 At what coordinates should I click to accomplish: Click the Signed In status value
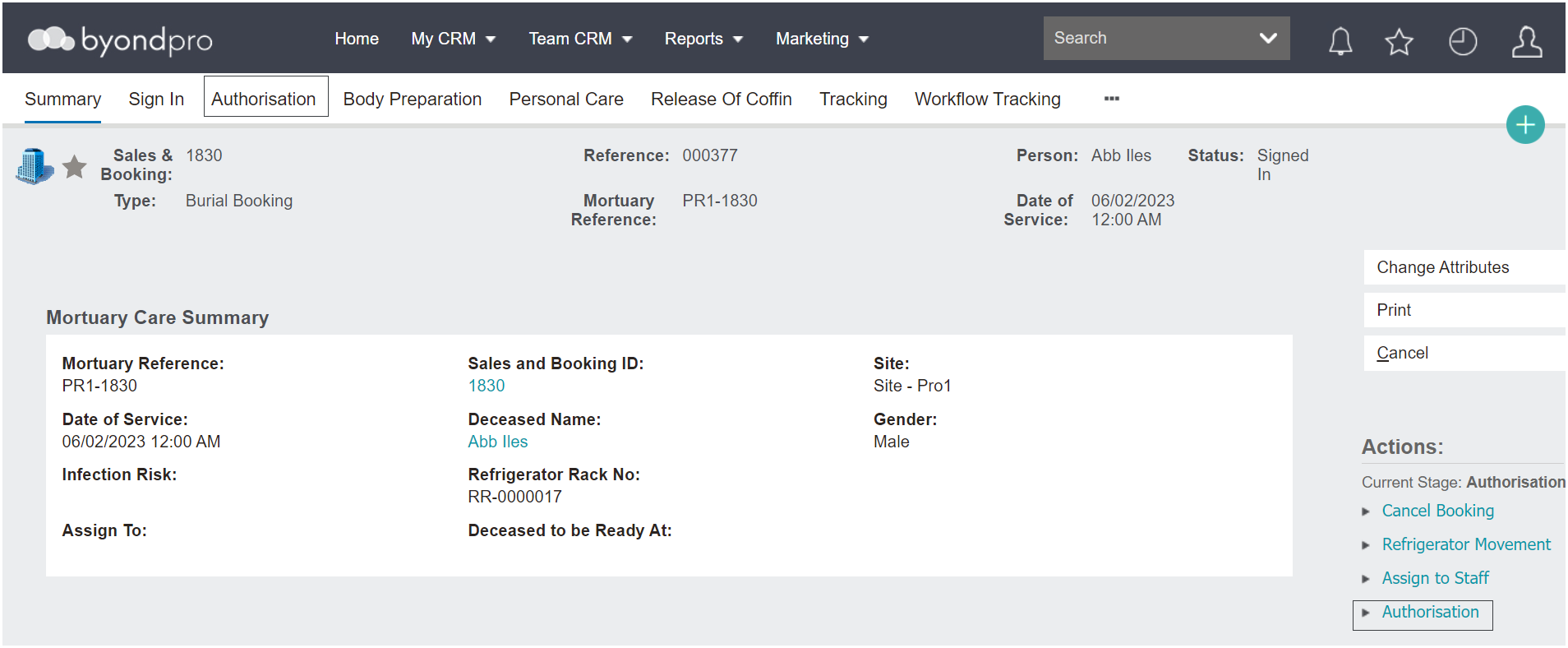pos(1283,164)
